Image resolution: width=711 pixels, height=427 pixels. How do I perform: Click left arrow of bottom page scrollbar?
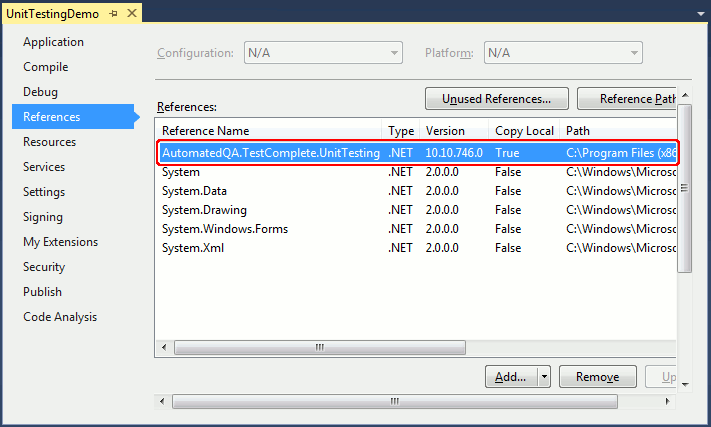pos(162,401)
